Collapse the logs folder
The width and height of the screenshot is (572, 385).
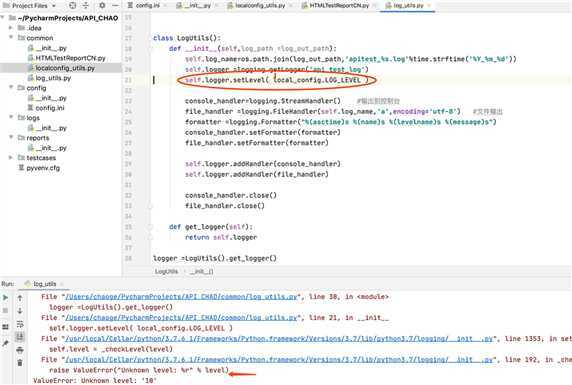coord(11,118)
